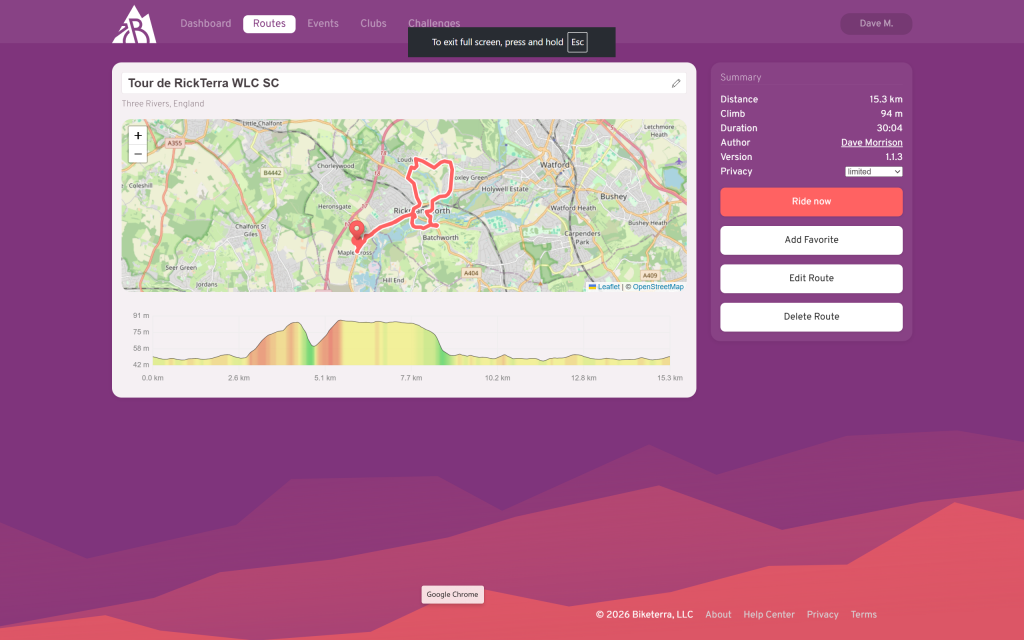Viewport: 1024px width, 640px height.
Task: Click the route title text field
Action: coord(395,83)
